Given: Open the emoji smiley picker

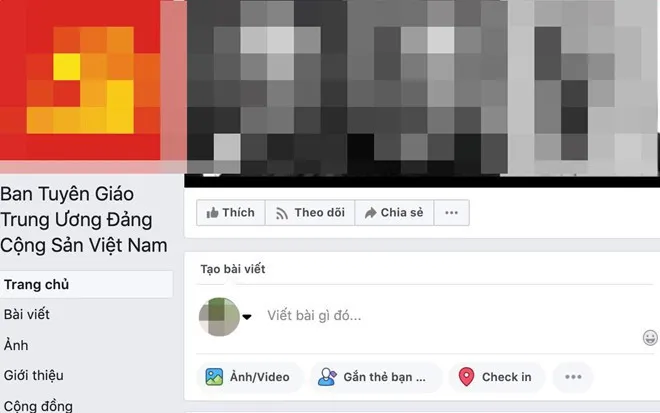Looking at the screenshot, I should [650, 337].
